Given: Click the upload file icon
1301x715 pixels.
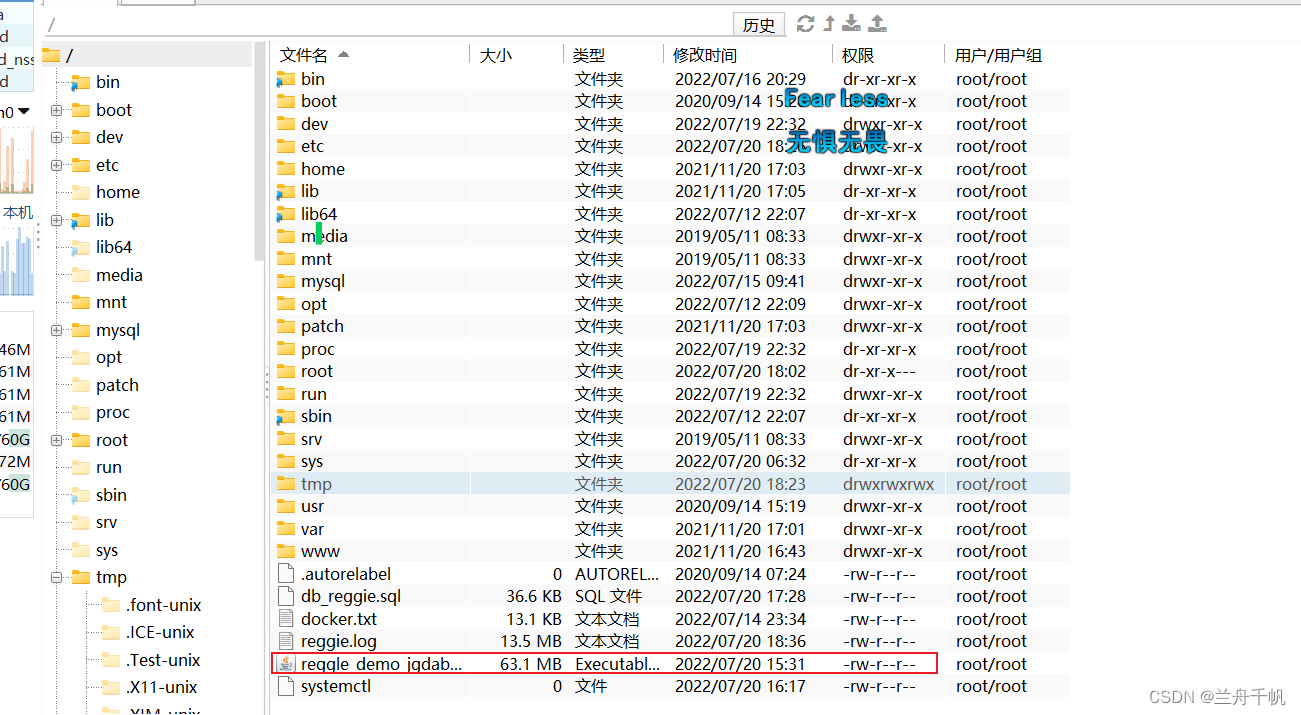Looking at the screenshot, I should pos(877,24).
